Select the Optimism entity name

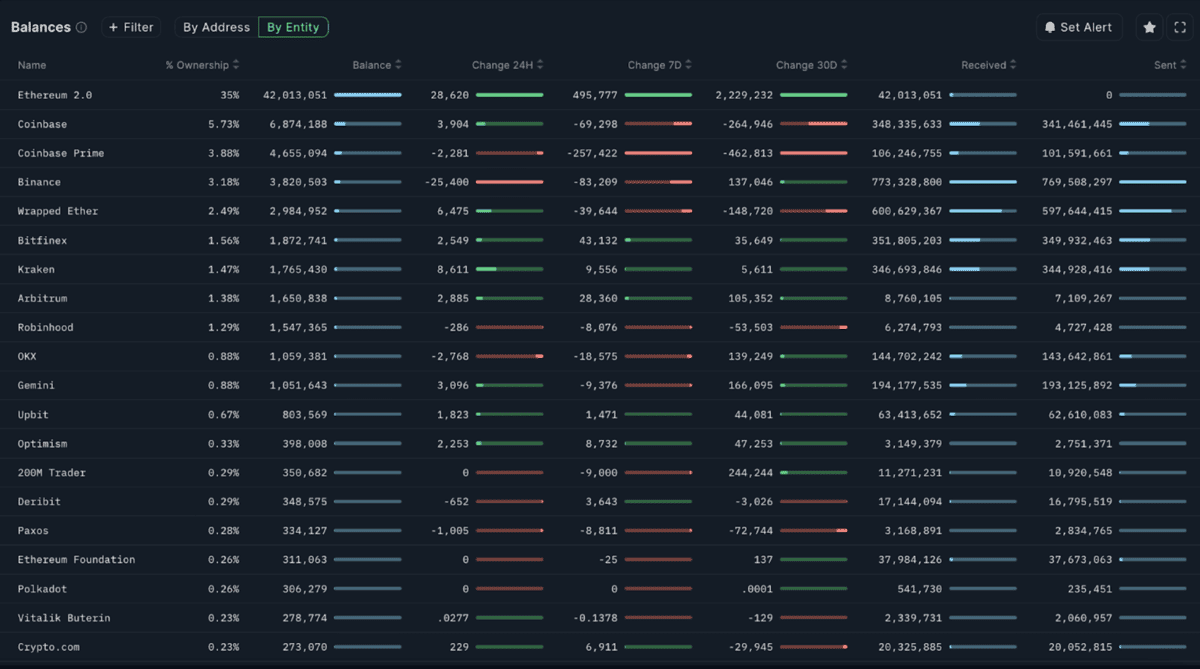coord(42,443)
